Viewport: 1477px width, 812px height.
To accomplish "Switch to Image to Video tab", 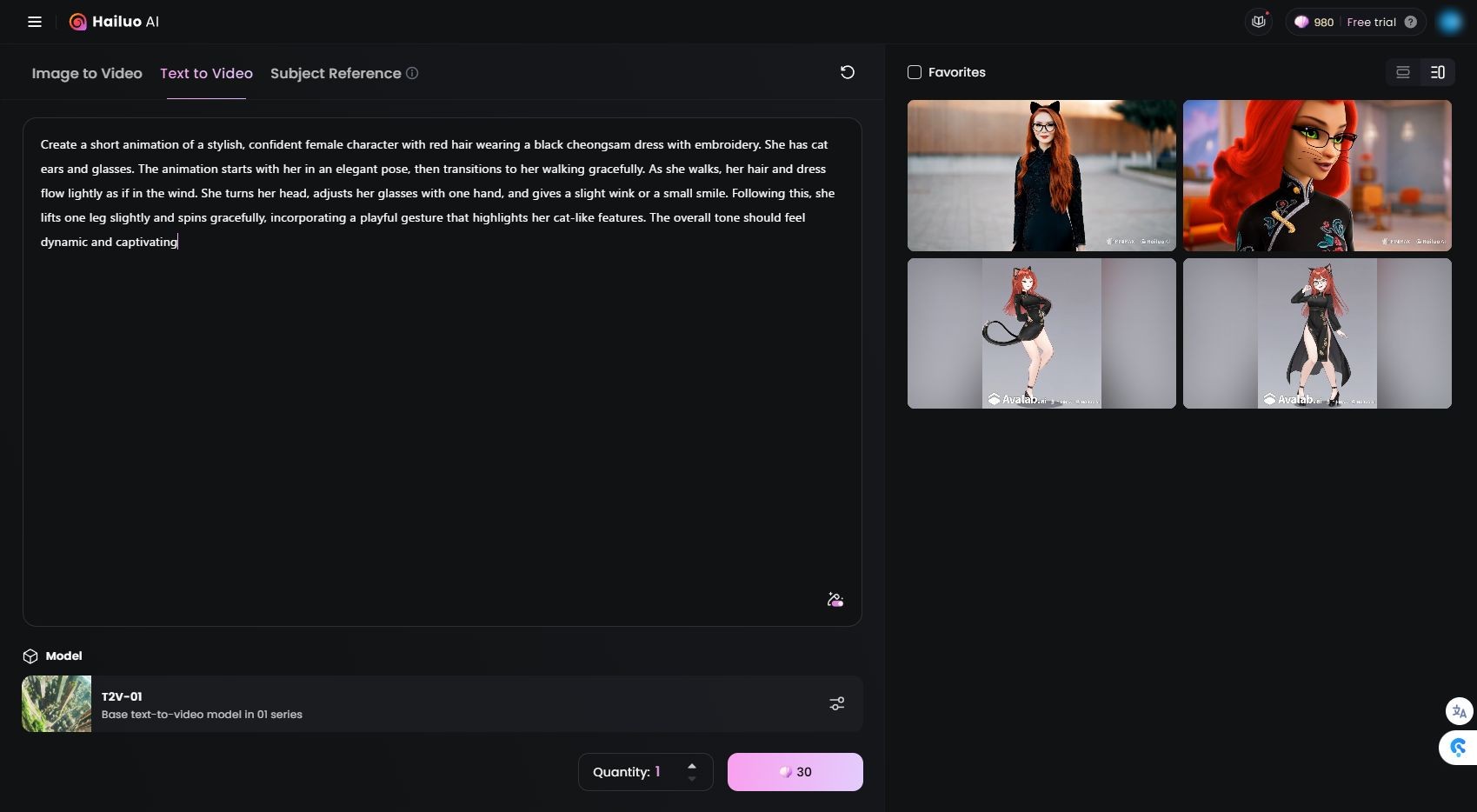I will [x=87, y=73].
